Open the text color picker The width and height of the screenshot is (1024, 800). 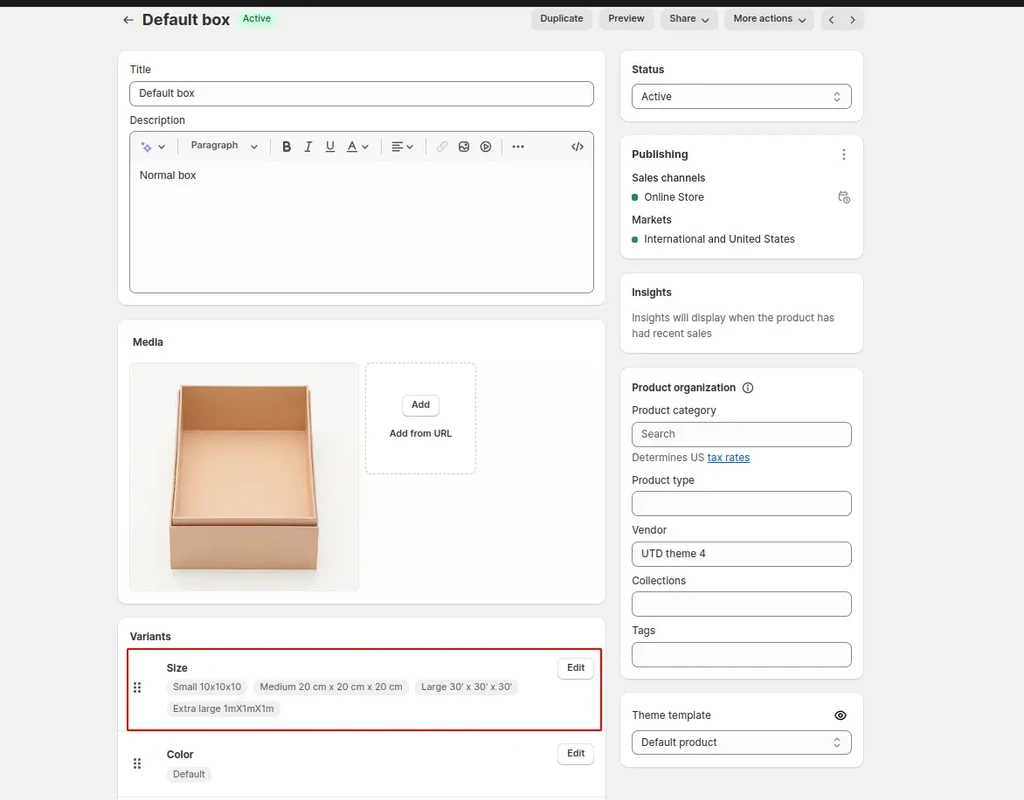click(357, 147)
